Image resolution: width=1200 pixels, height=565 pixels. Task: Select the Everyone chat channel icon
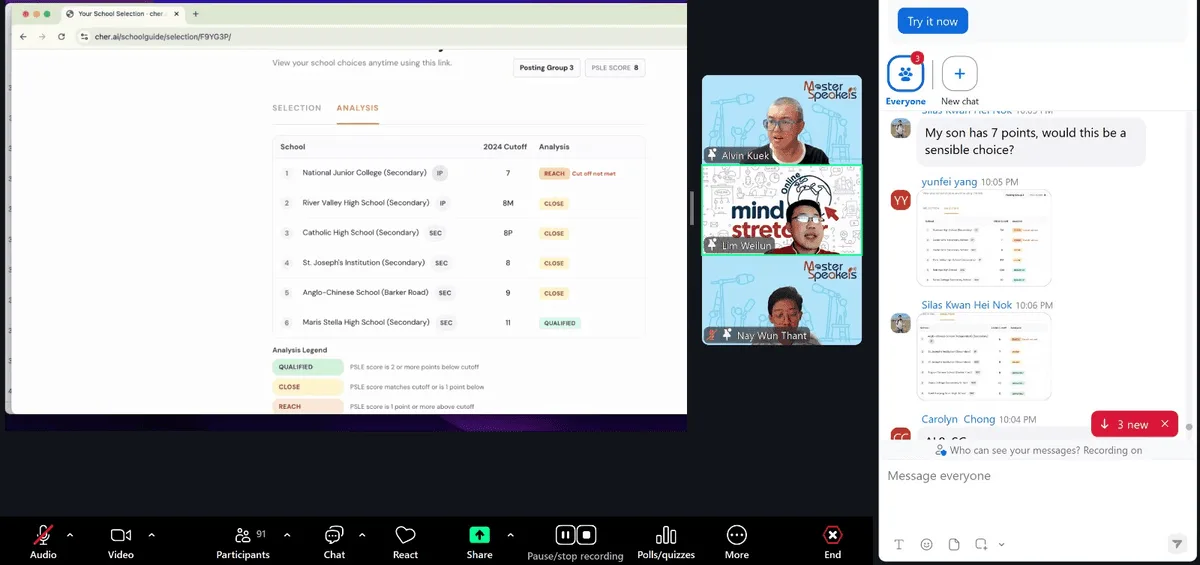[905, 74]
